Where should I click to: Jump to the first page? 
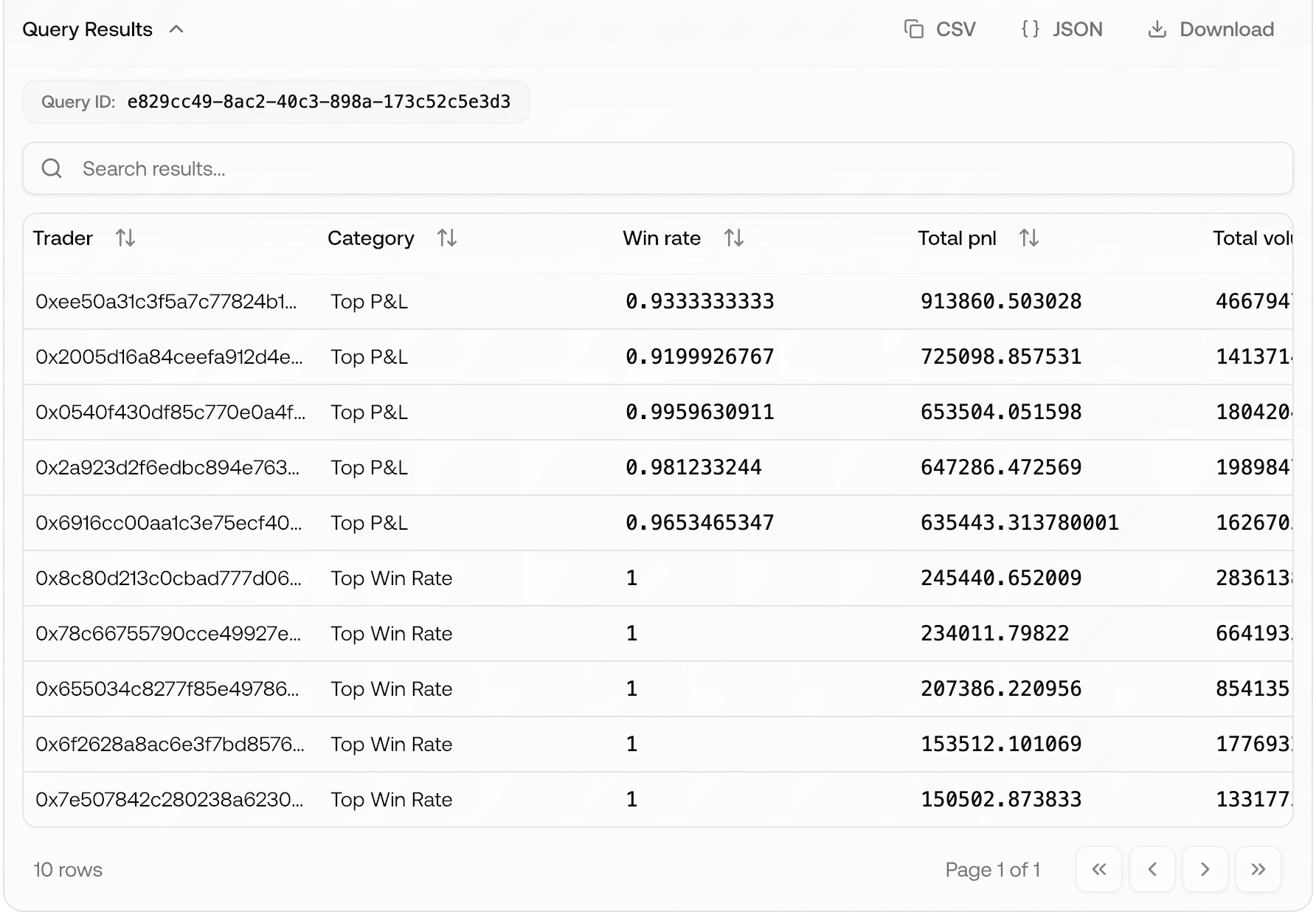1098,869
